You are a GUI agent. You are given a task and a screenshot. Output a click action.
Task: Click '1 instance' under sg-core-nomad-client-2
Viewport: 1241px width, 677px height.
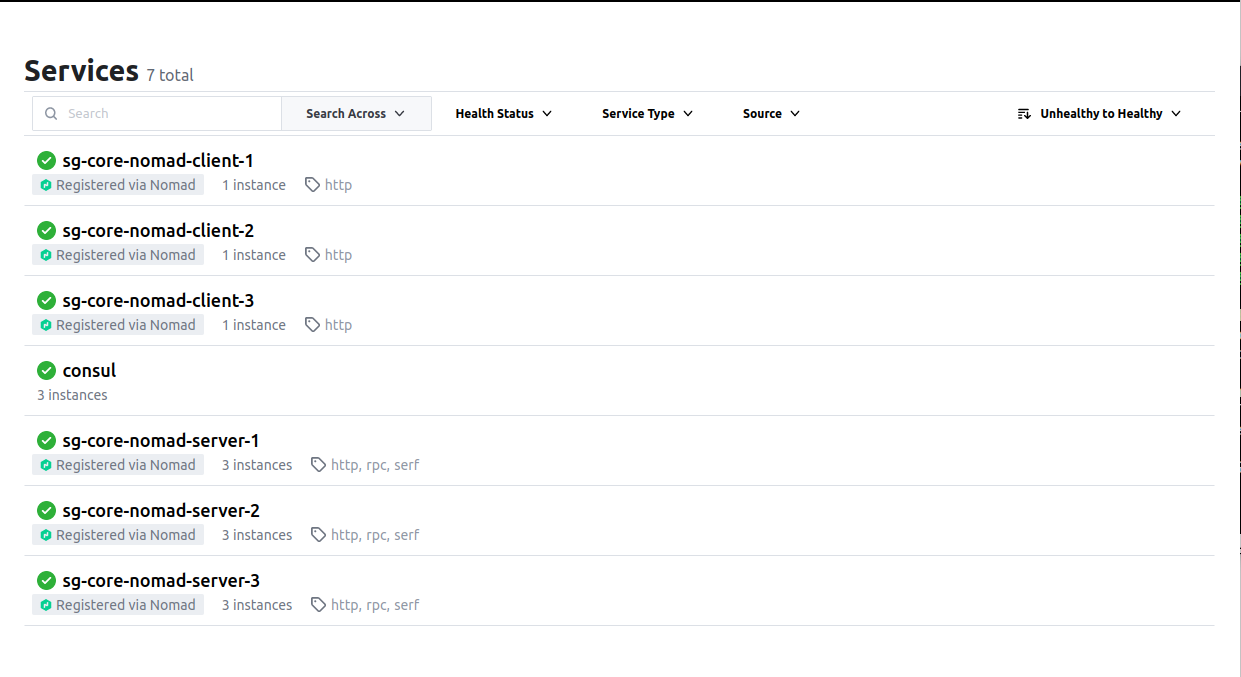[x=254, y=255]
